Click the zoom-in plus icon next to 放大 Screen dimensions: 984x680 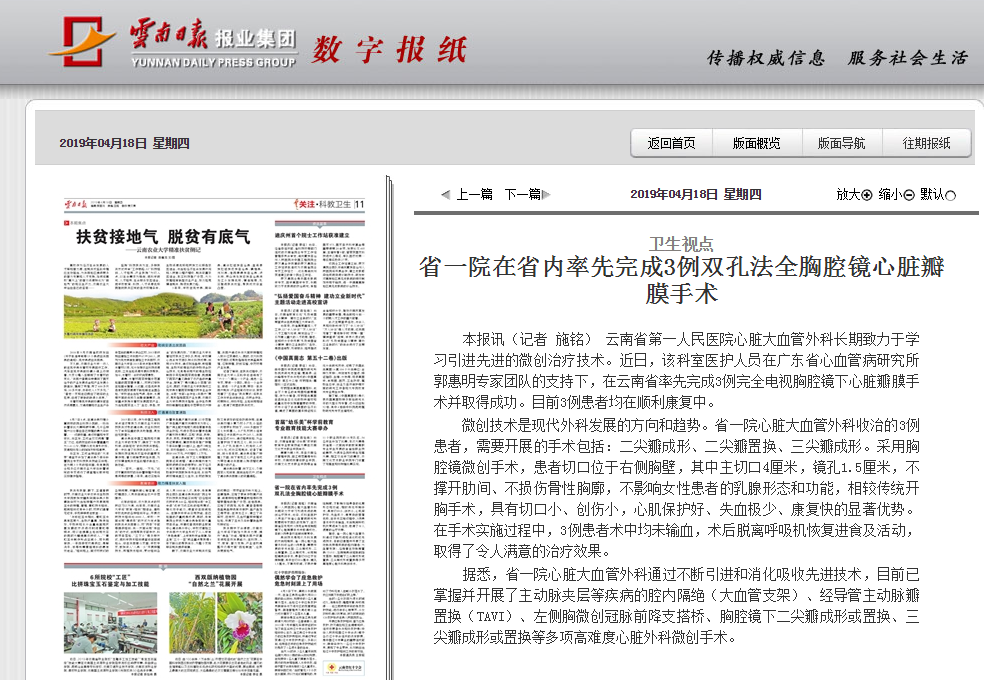tap(867, 195)
